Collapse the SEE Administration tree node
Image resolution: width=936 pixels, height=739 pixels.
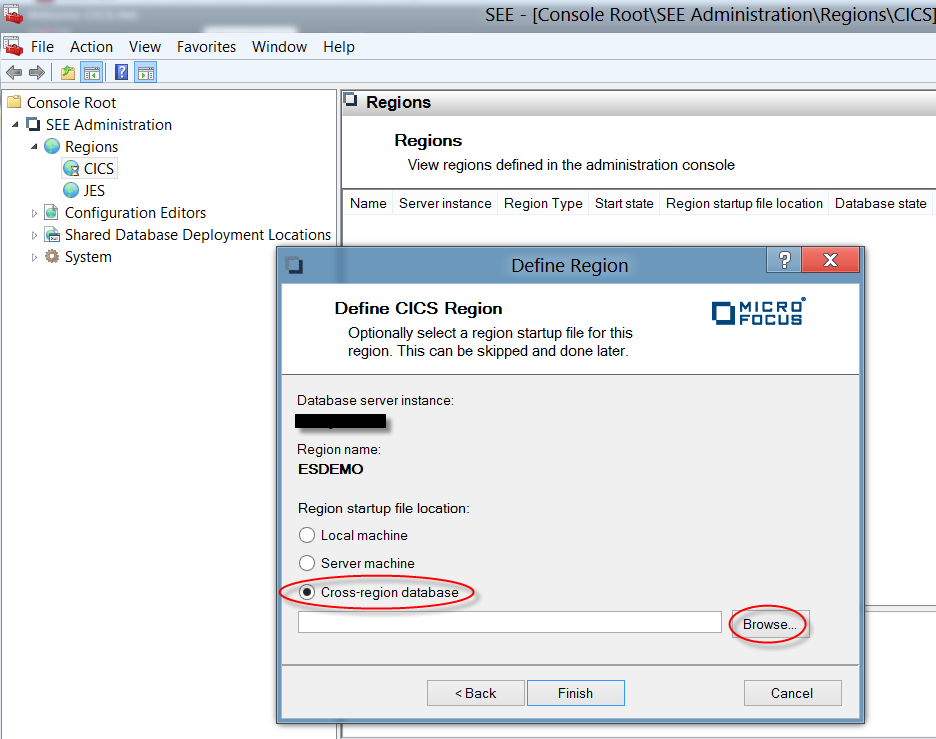15,124
